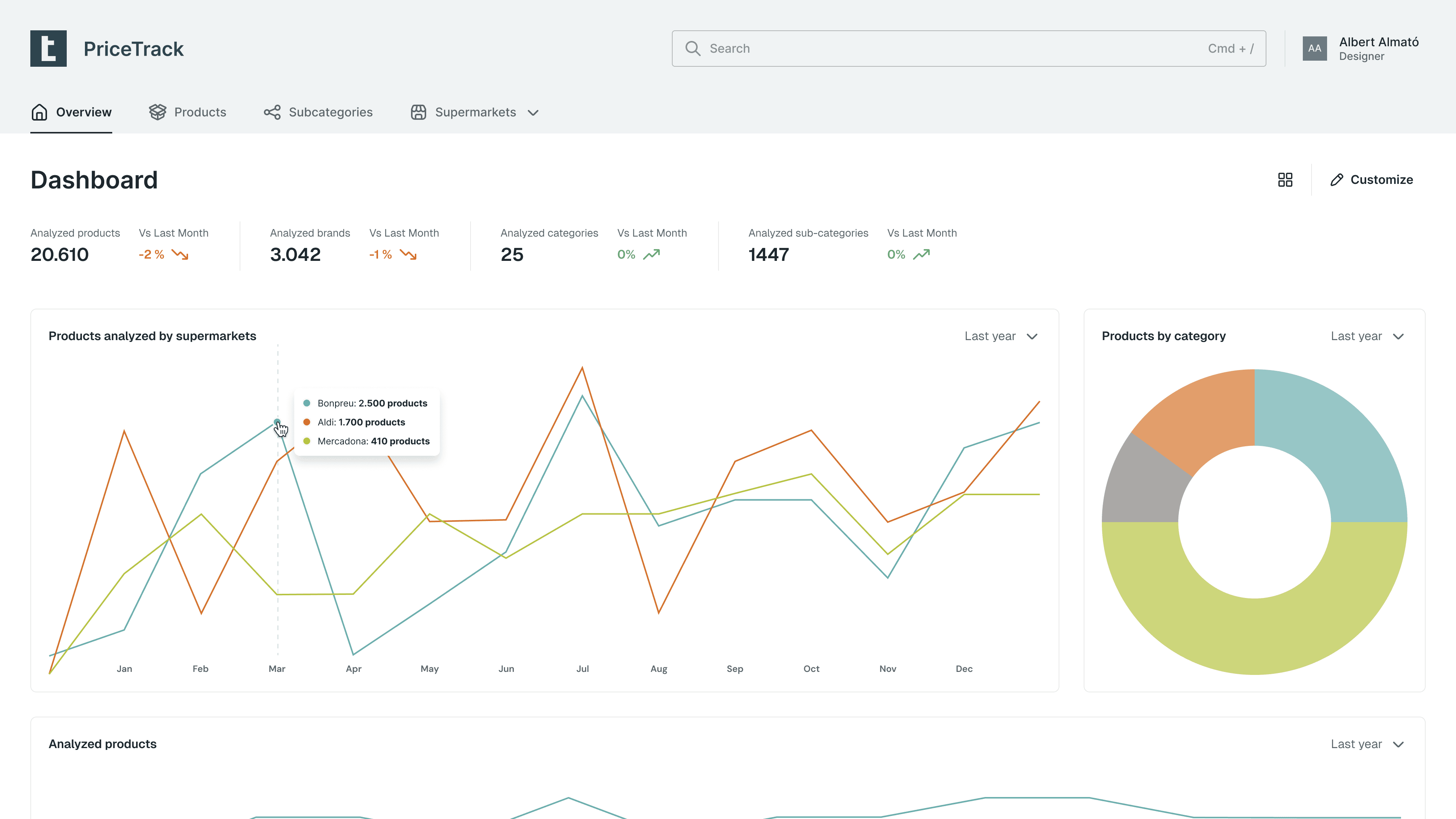1456x819 pixels.
Task: Expand the Supermarkets menu chevron
Action: [x=532, y=113]
